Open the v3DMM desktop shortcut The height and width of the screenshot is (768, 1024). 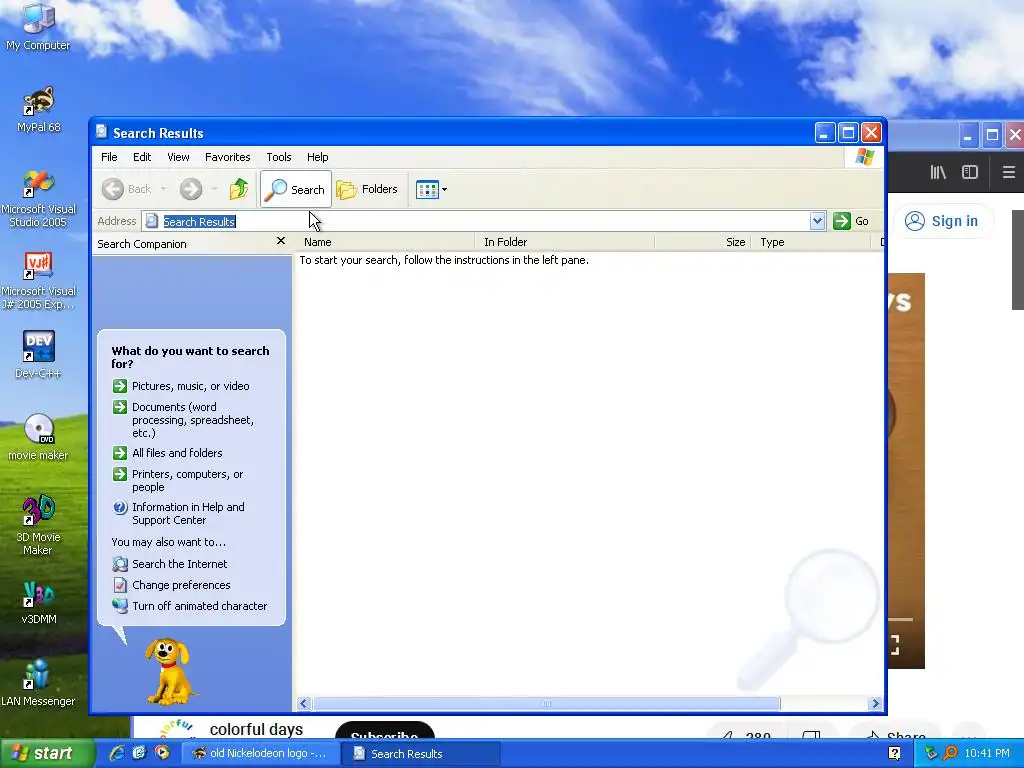click(38, 601)
